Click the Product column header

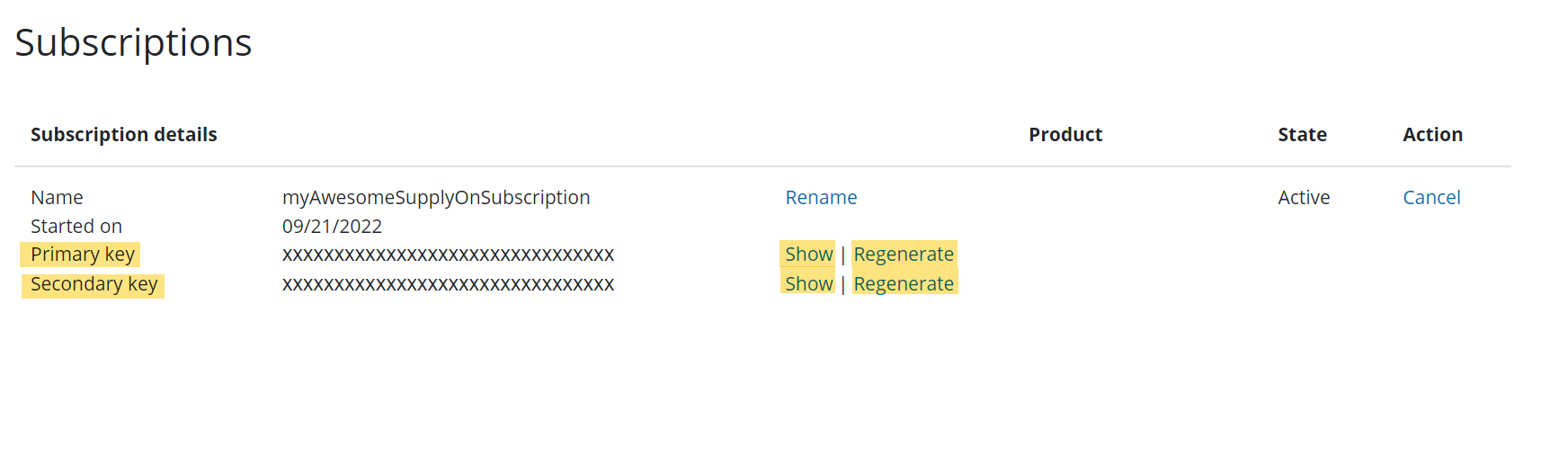1065,135
